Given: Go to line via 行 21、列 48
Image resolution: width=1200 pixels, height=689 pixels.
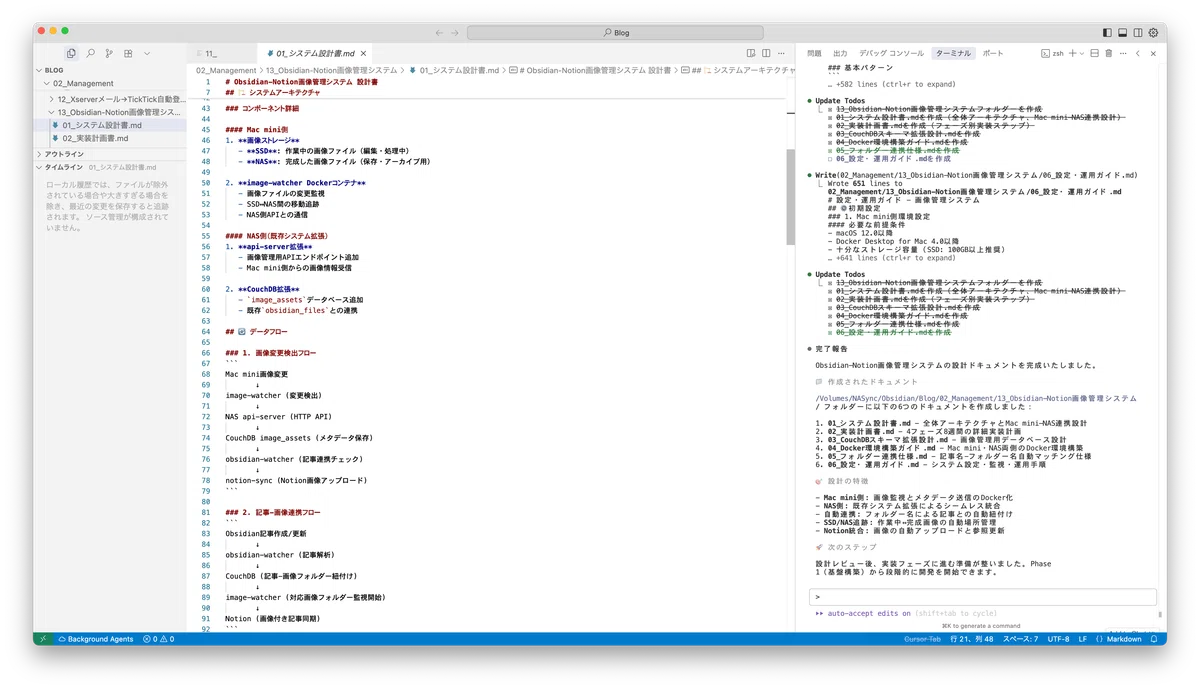Looking at the screenshot, I should coord(972,639).
